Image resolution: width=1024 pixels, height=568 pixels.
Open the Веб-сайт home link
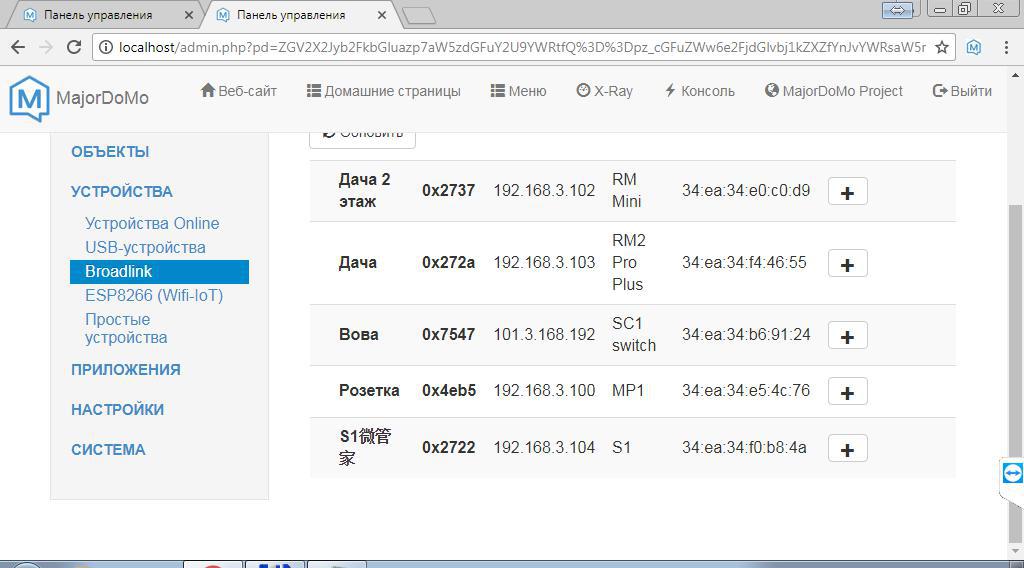(x=238, y=91)
